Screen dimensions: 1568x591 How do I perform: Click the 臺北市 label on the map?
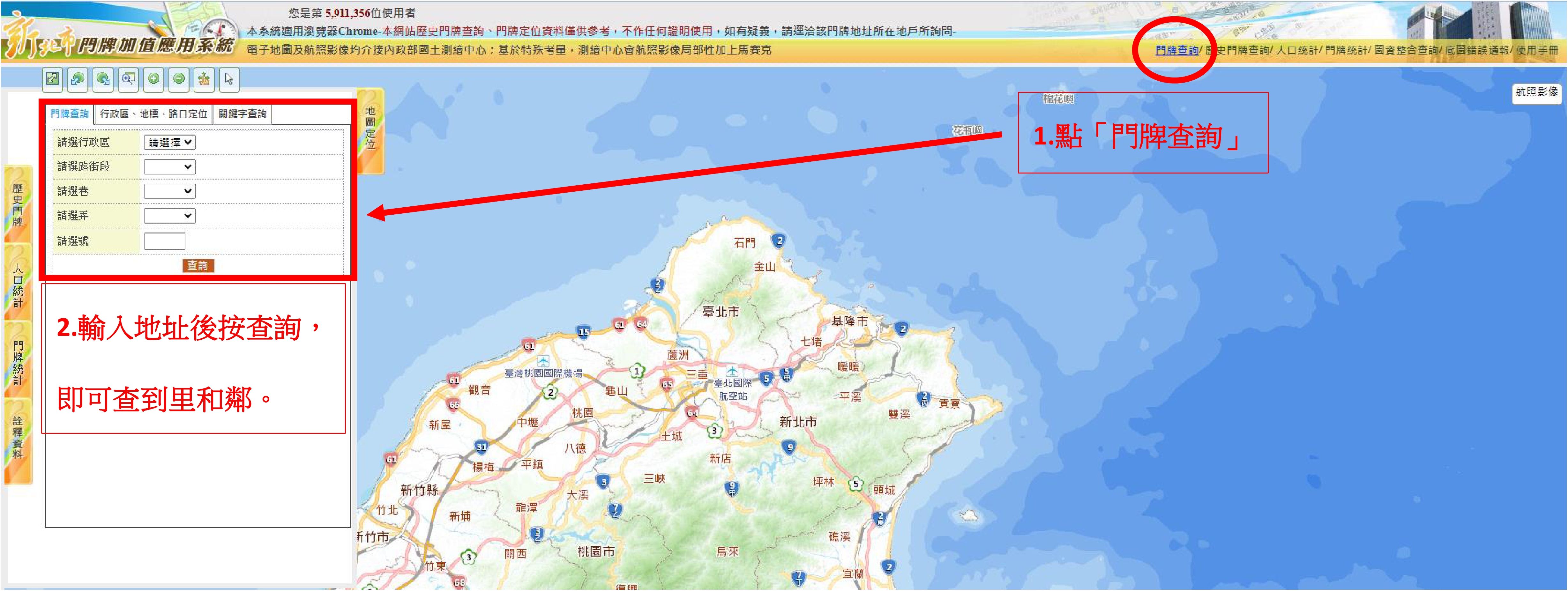click(721, 312)
